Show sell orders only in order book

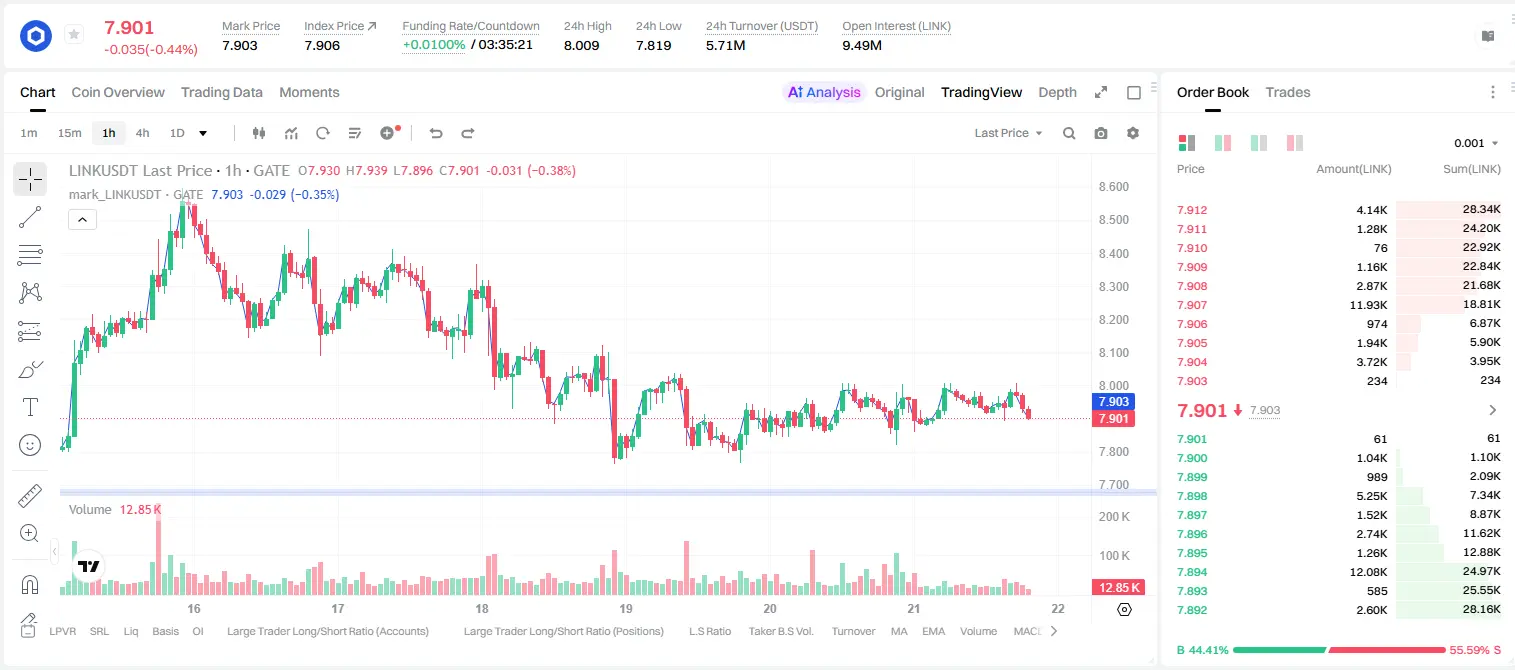(x=1295, y=143)
